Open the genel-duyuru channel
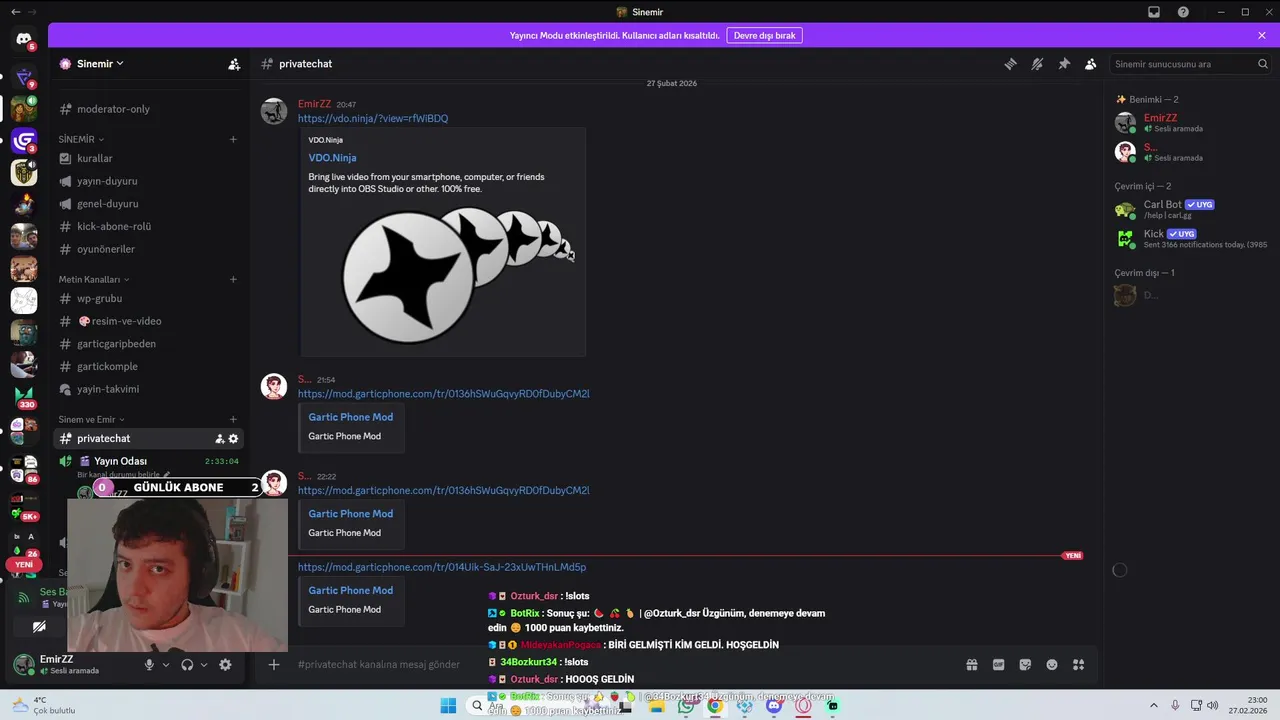Image resolution: width=1280 pixels, height=720 pixels. (149, 204)
